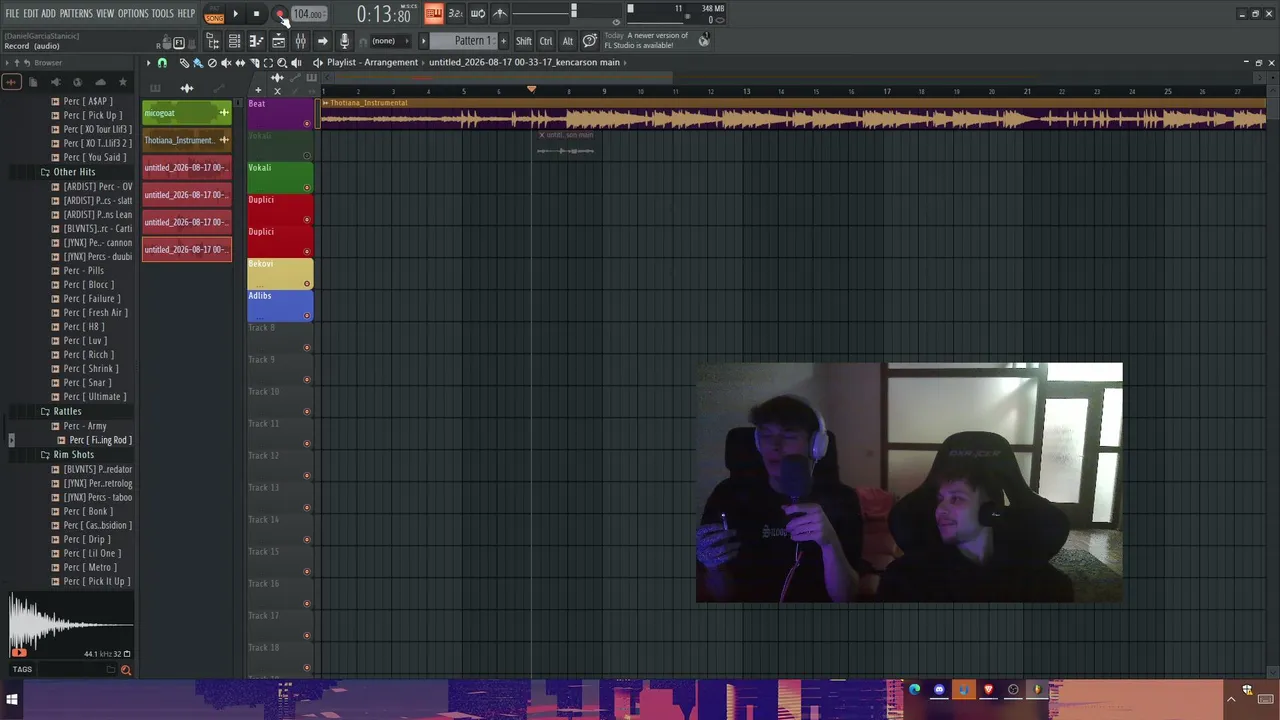Select the playlist Delete tool
1280x720 pixels.
(x=212, y=63)
